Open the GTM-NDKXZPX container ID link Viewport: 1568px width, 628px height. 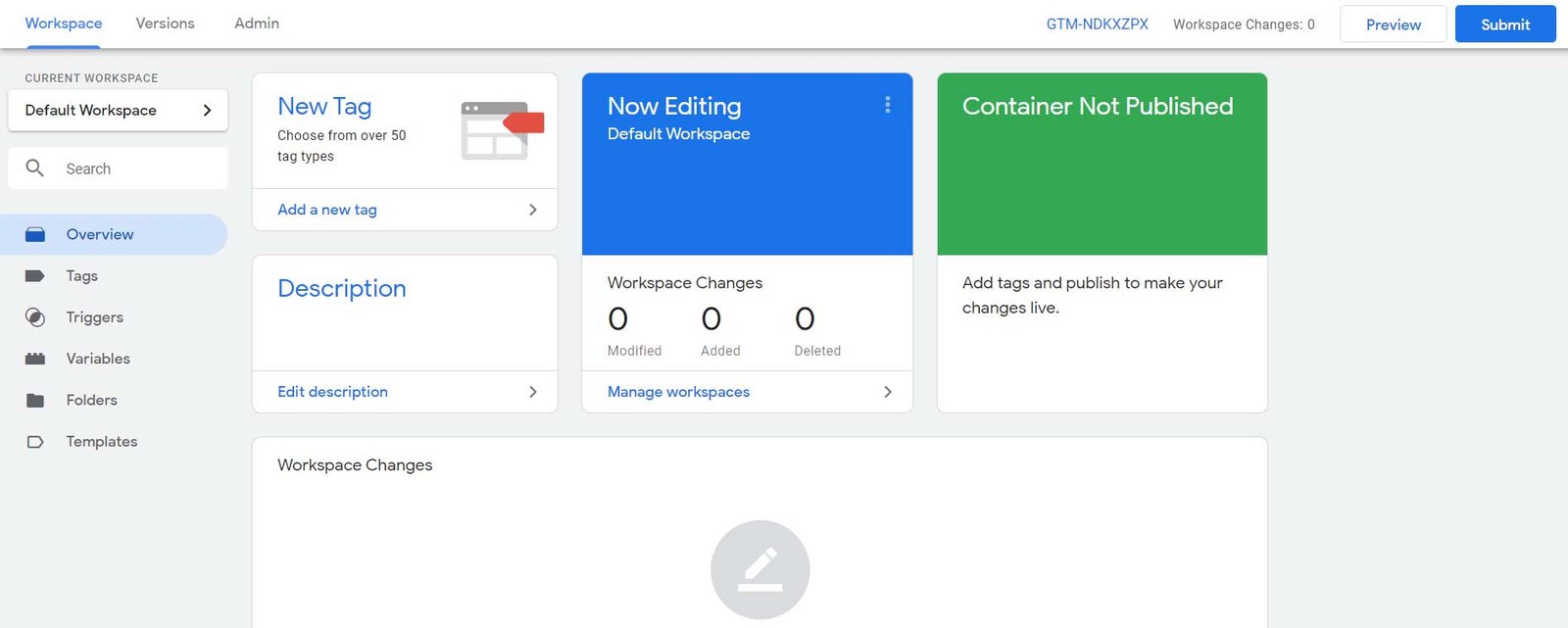(1097, 24)
